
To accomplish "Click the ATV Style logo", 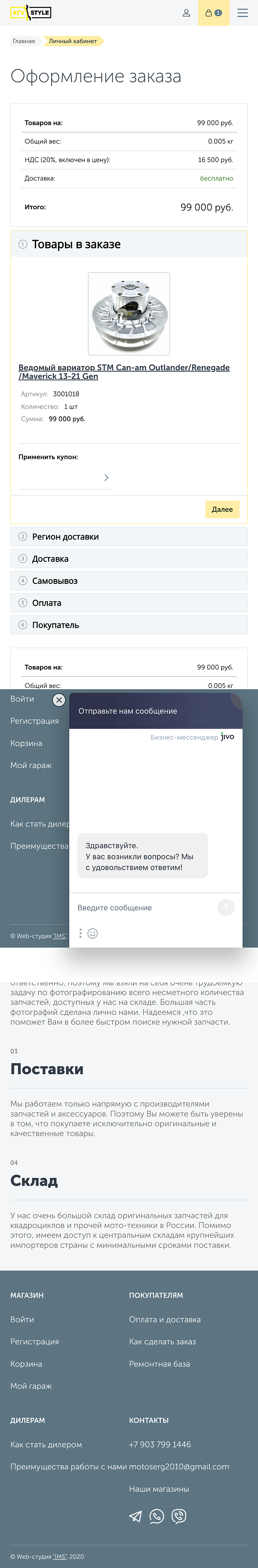I will pos(31,13).
